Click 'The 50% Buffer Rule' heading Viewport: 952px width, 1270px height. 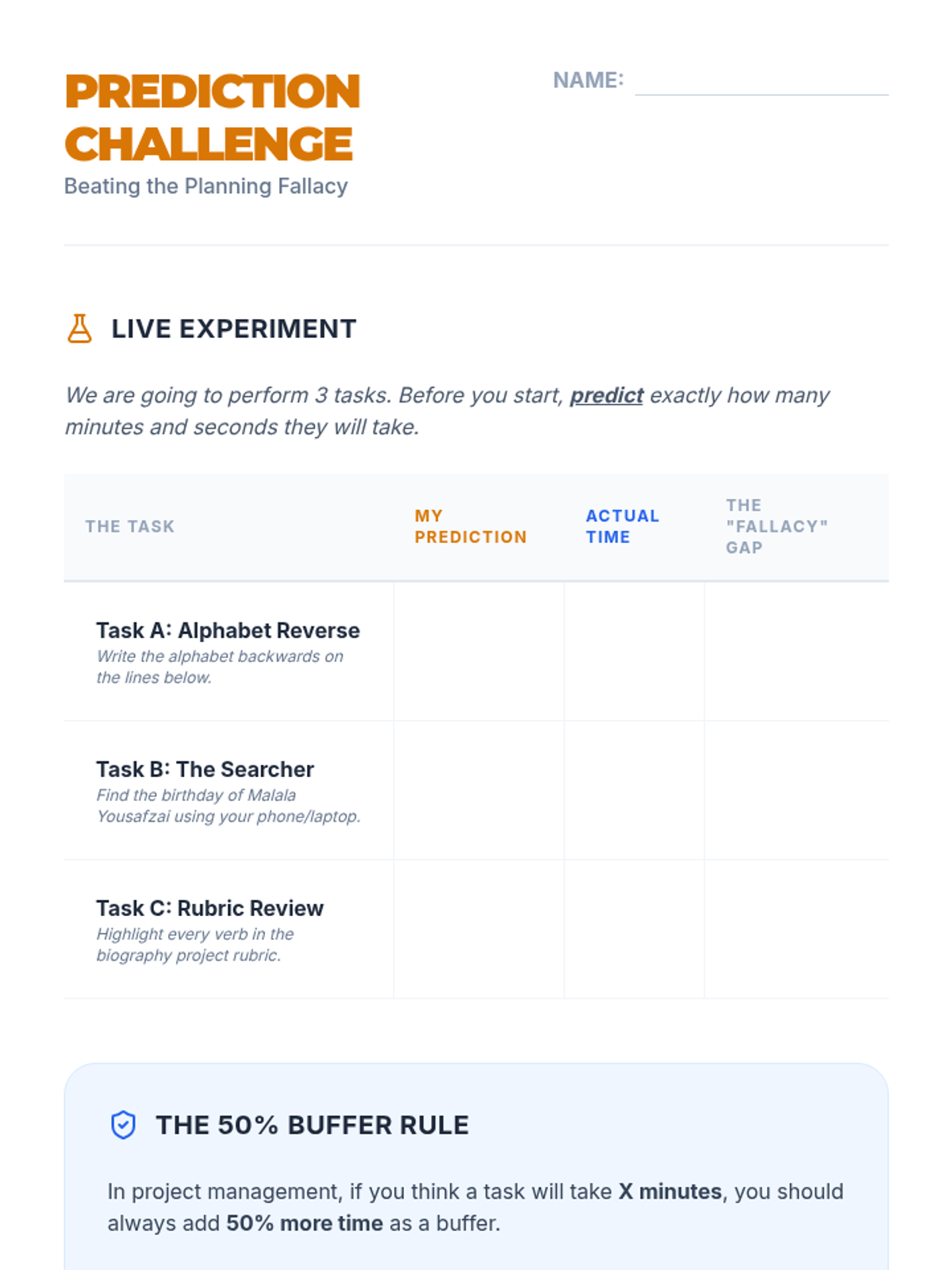pyautogui.click(x=312, y=1125)
